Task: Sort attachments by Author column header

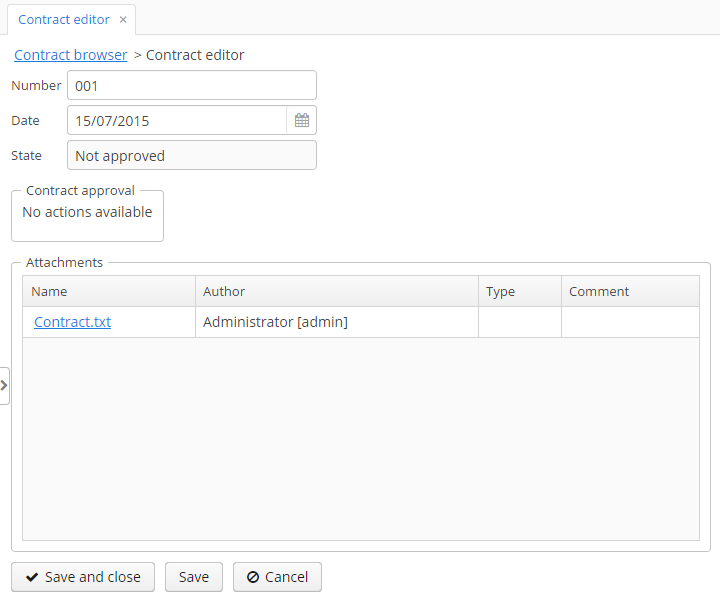Action: click(336, 292)
